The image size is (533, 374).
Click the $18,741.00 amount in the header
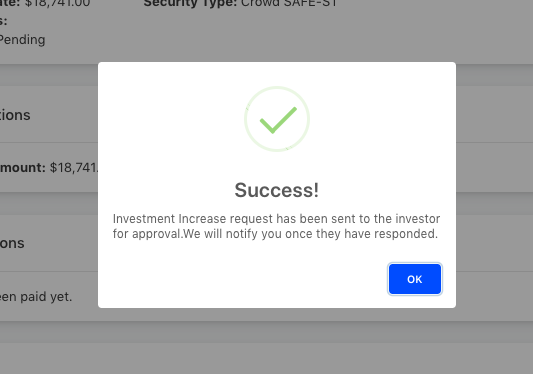coord(57,4)
